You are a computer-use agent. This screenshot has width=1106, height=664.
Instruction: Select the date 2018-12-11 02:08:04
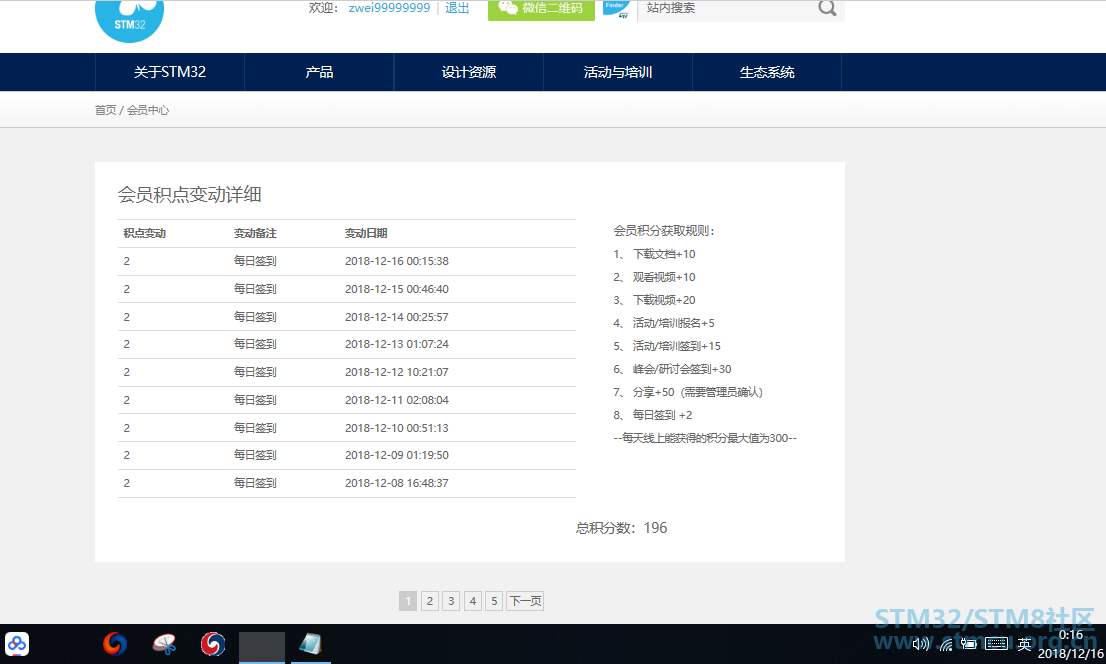396,400
